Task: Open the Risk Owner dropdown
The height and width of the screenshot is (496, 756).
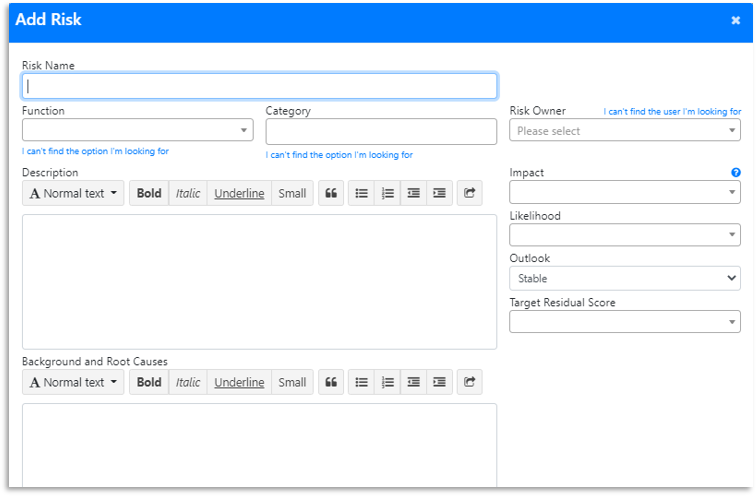Action: pos(624,131)
